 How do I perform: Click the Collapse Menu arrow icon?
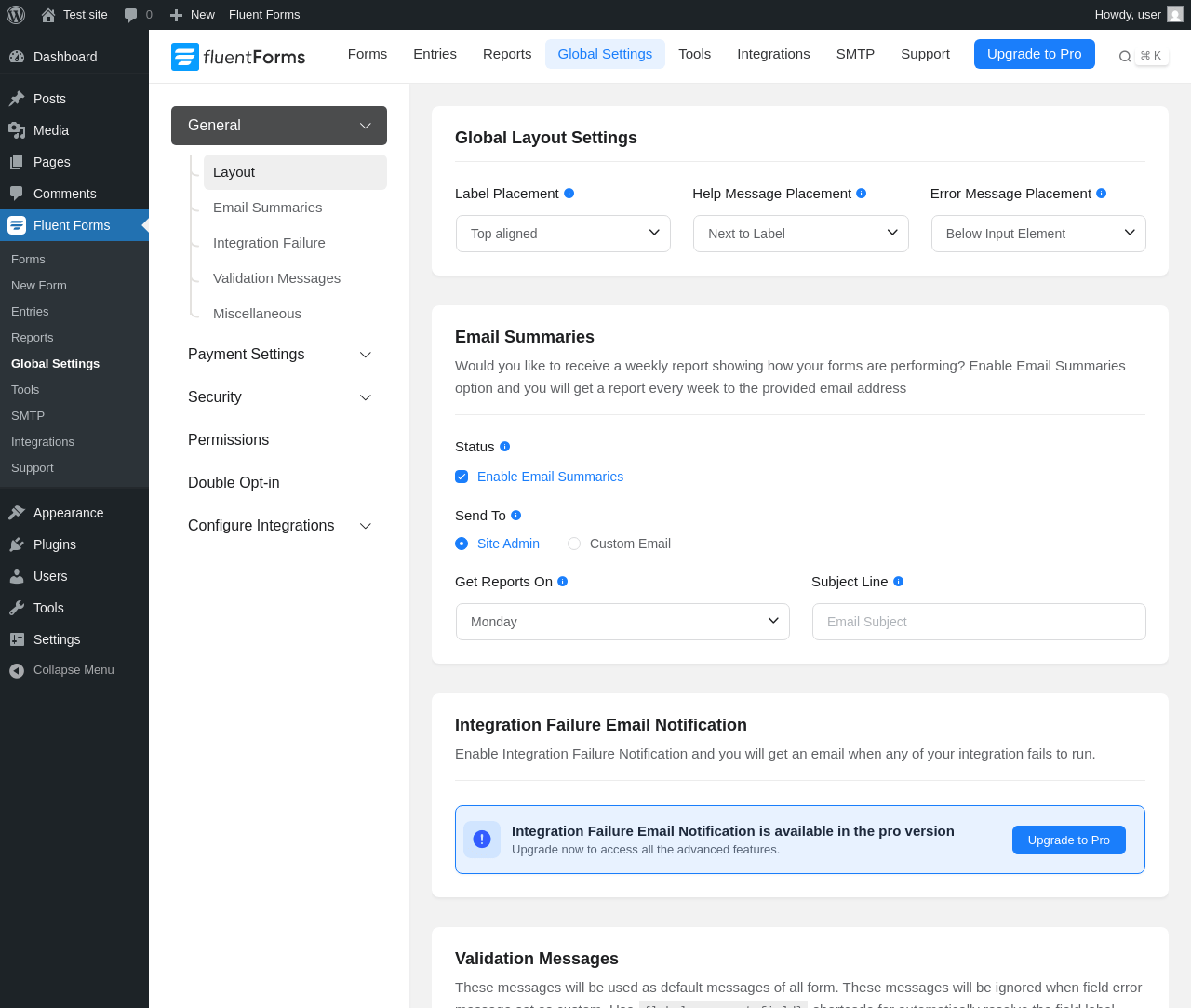click(17, 670)
